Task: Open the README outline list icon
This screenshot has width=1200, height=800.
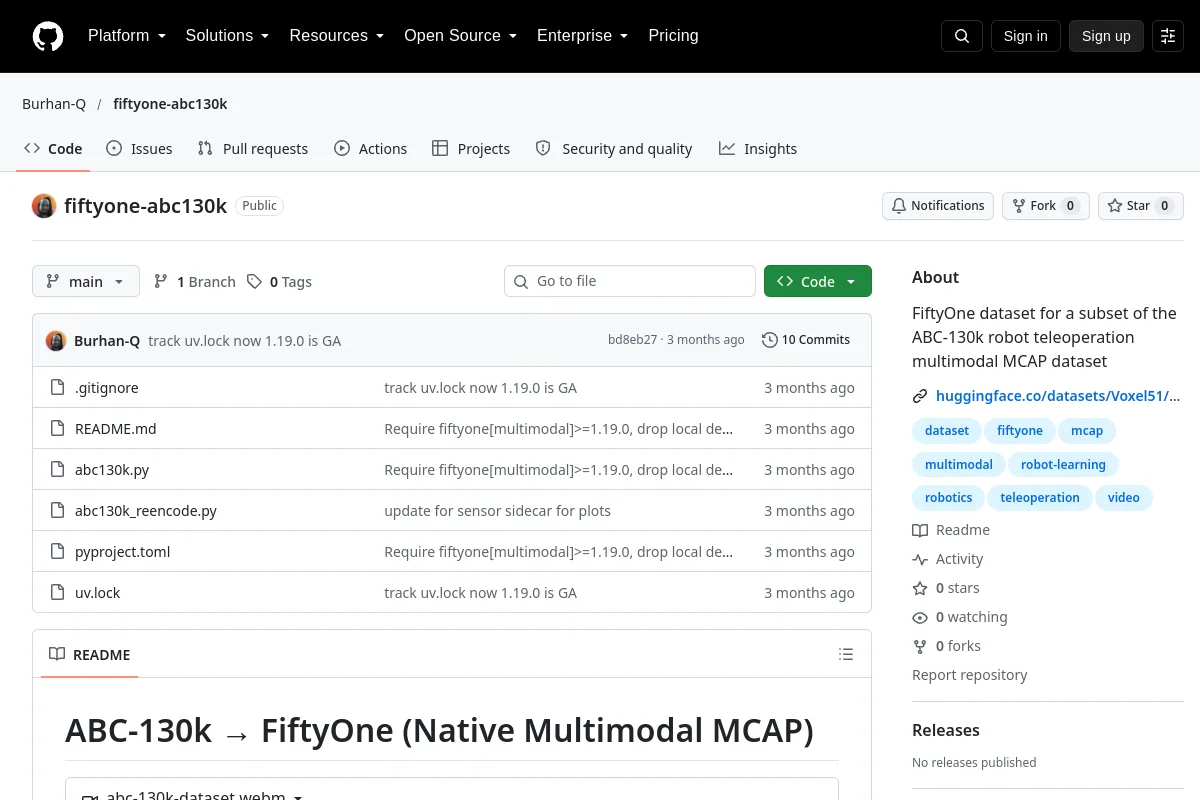Action: (846, 655)
